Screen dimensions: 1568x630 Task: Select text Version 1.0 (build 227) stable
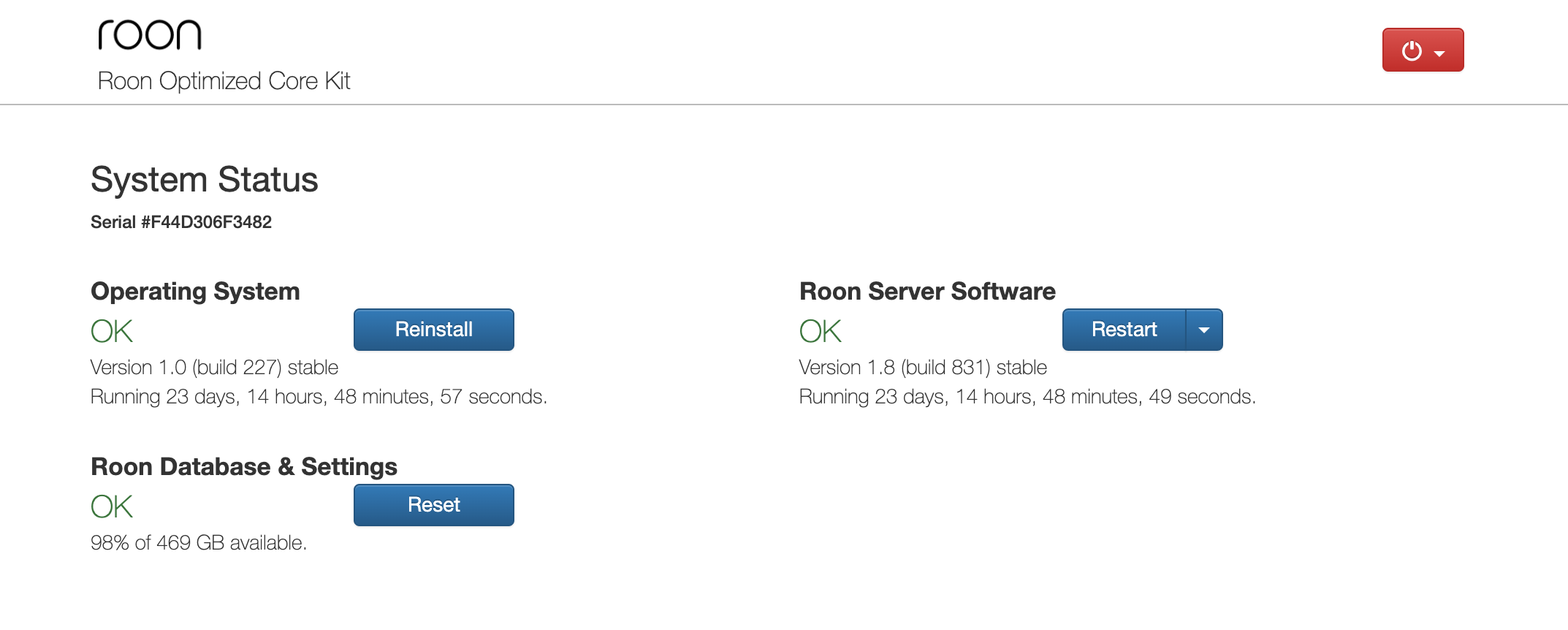[214, 368]
